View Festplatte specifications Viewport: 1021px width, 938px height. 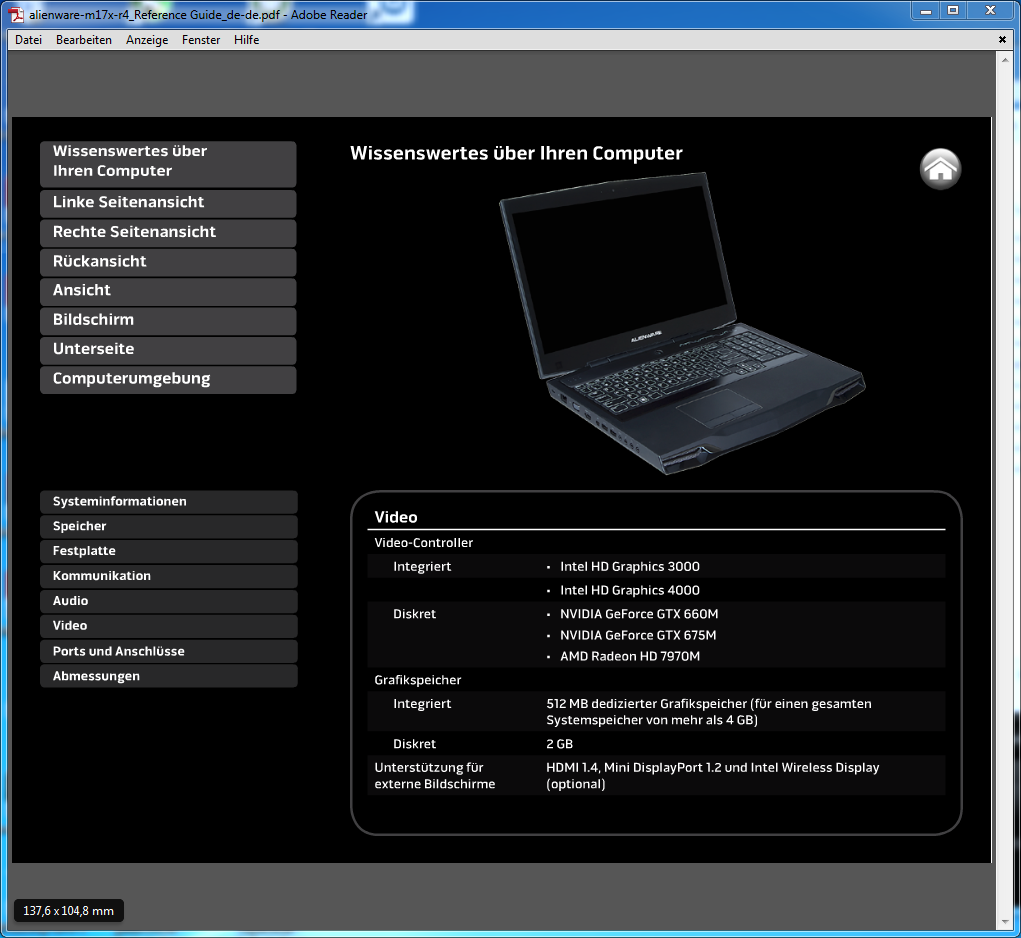tap(169, 551)
